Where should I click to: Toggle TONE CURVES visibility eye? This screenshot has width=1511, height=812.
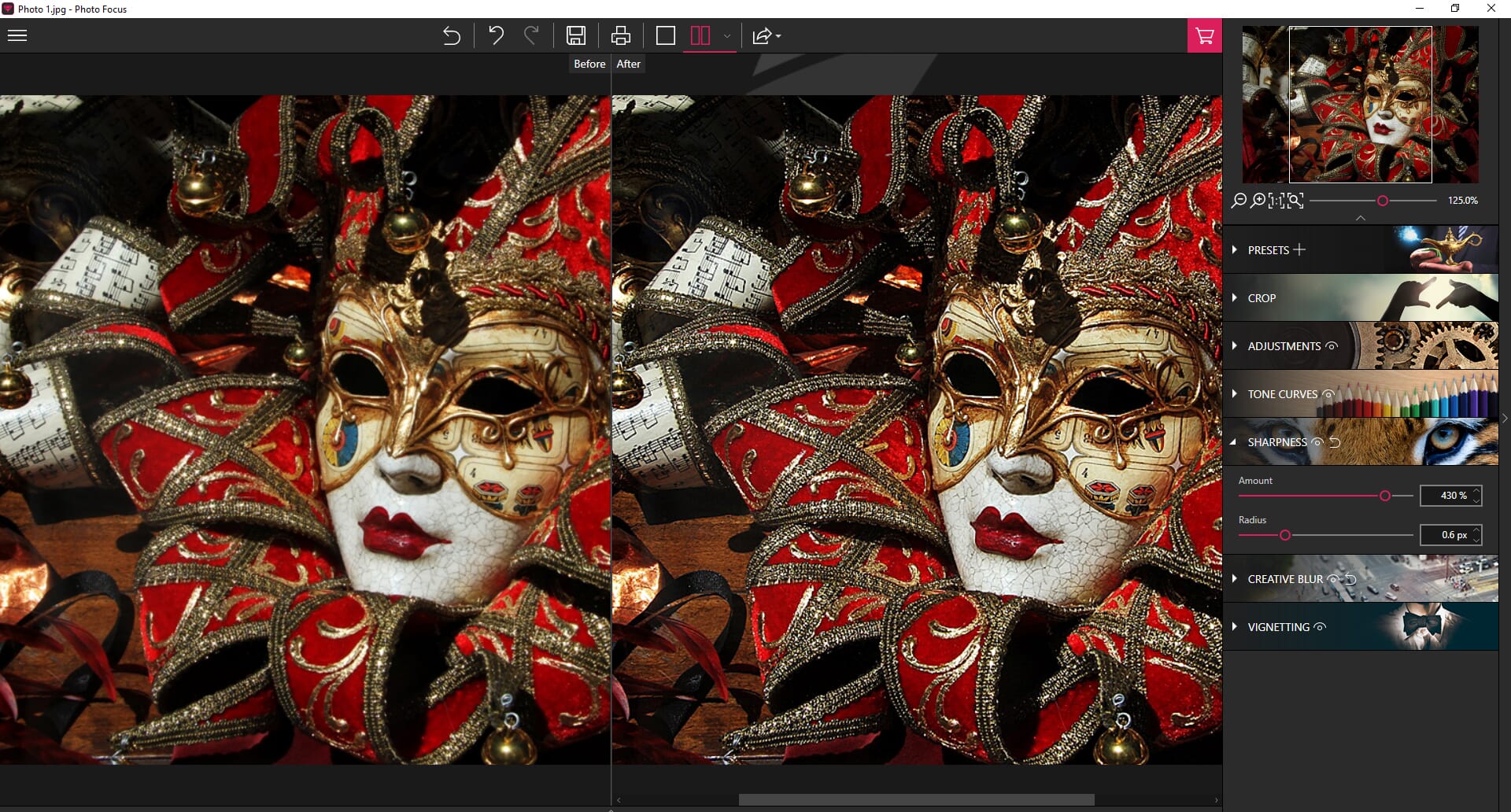(x=1328, y=393)
